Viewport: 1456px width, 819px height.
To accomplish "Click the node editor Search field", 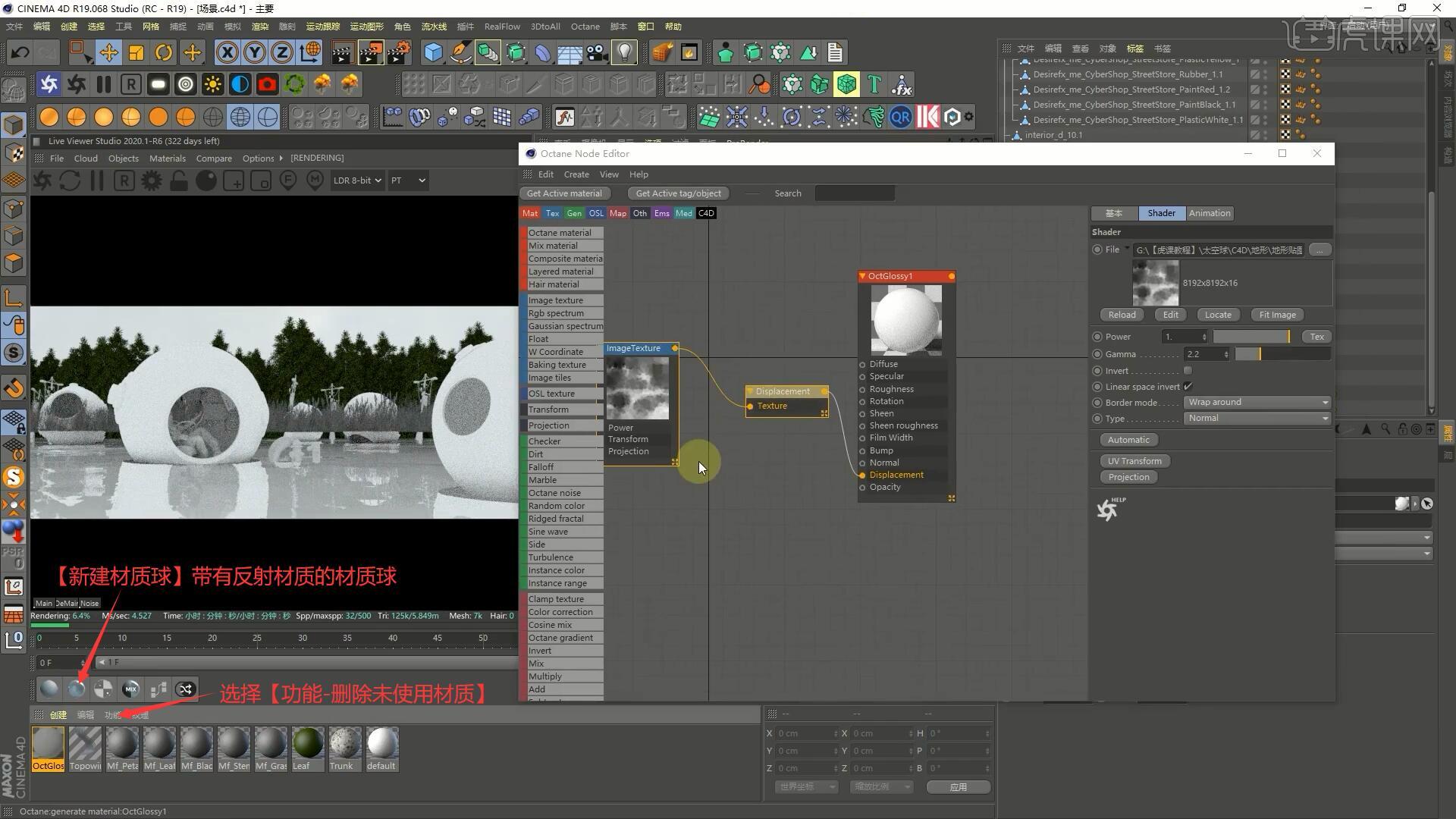I will point(855,193).
